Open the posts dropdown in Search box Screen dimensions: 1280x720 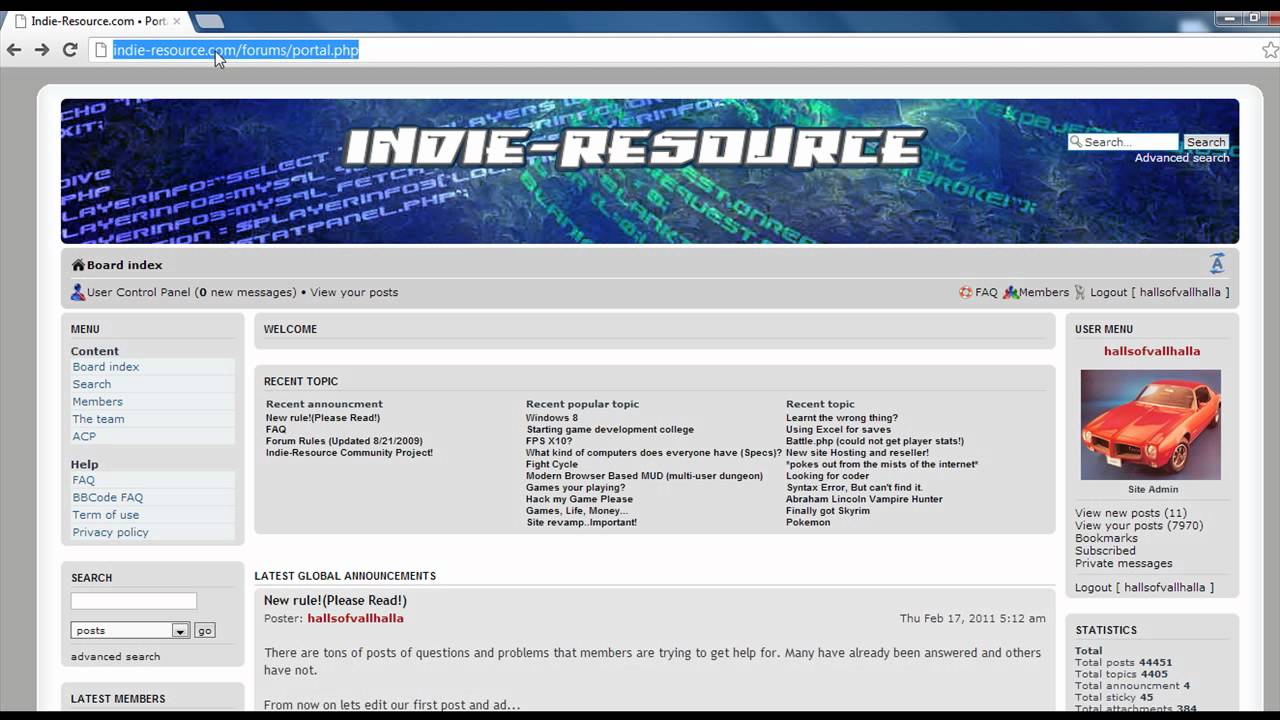point(130,630)
